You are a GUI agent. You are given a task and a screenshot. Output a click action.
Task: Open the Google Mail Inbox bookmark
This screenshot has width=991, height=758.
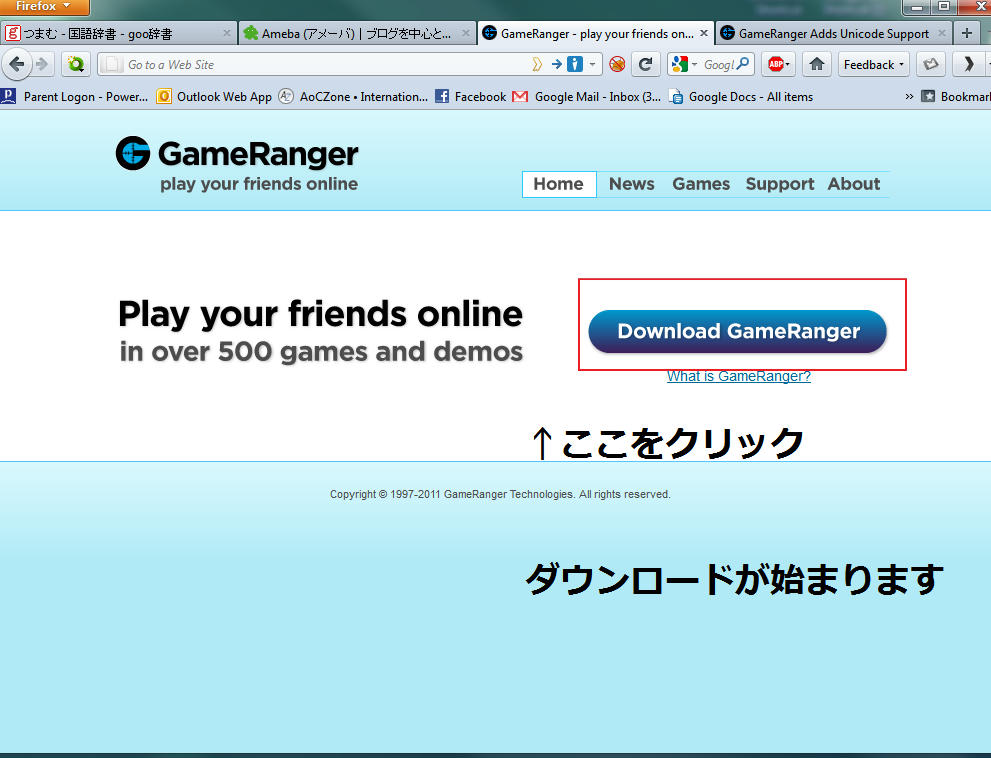click(x=586, y=97)
